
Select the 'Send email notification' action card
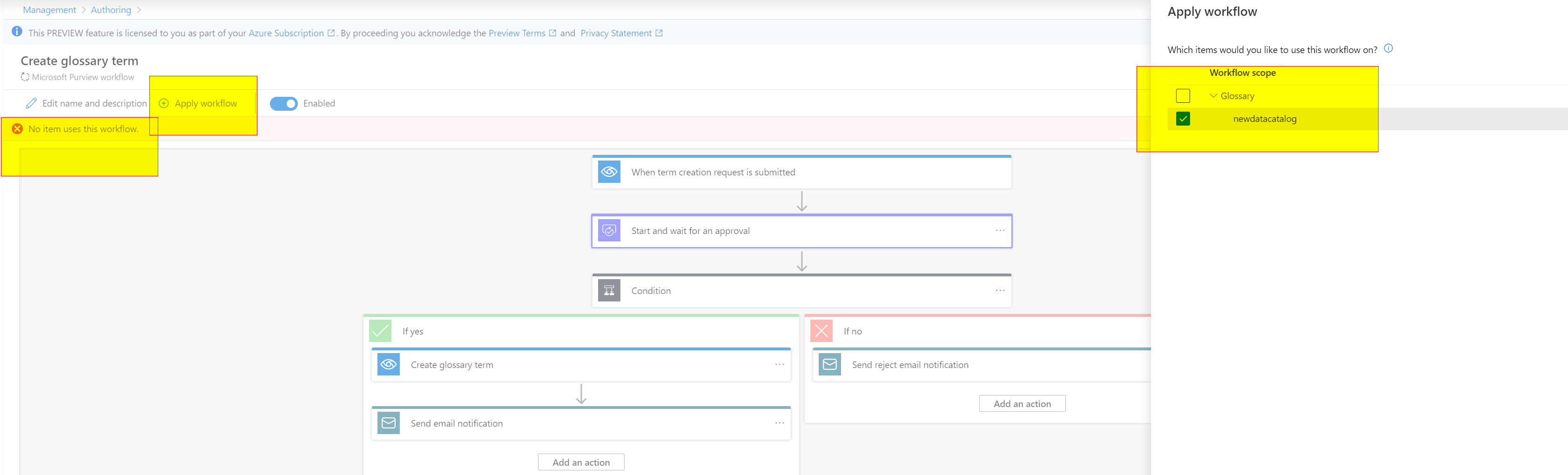point(581,423)
